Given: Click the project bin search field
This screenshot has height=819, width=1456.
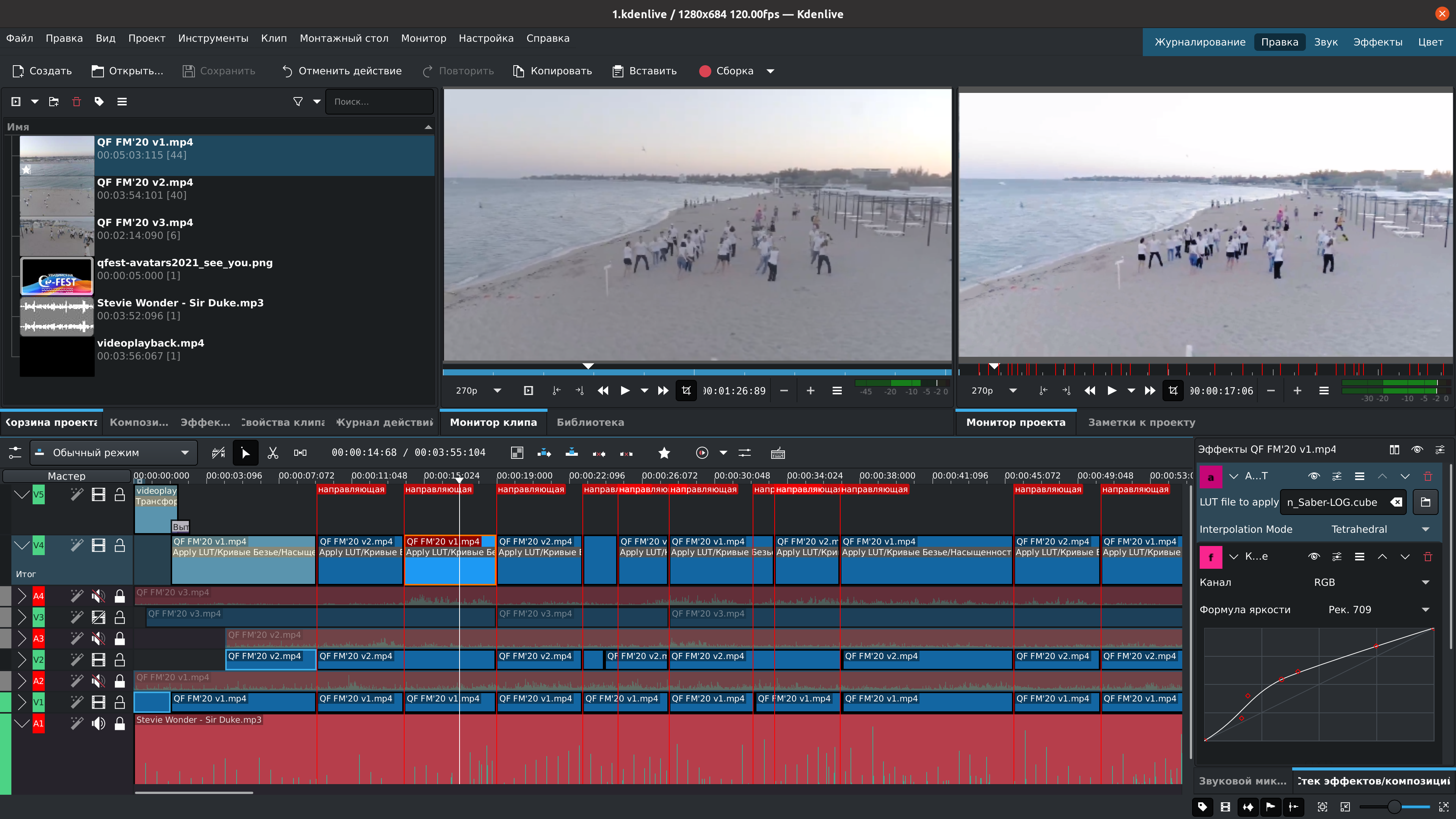Looking at the screenshot, I should (379, 102).
